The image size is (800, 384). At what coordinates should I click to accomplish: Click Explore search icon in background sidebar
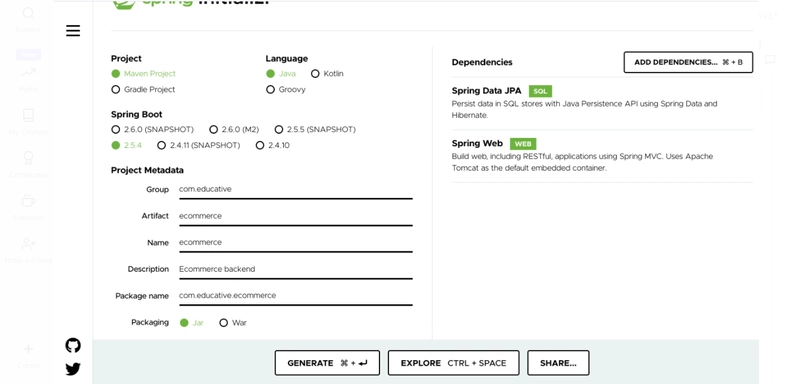pos(29,13)
